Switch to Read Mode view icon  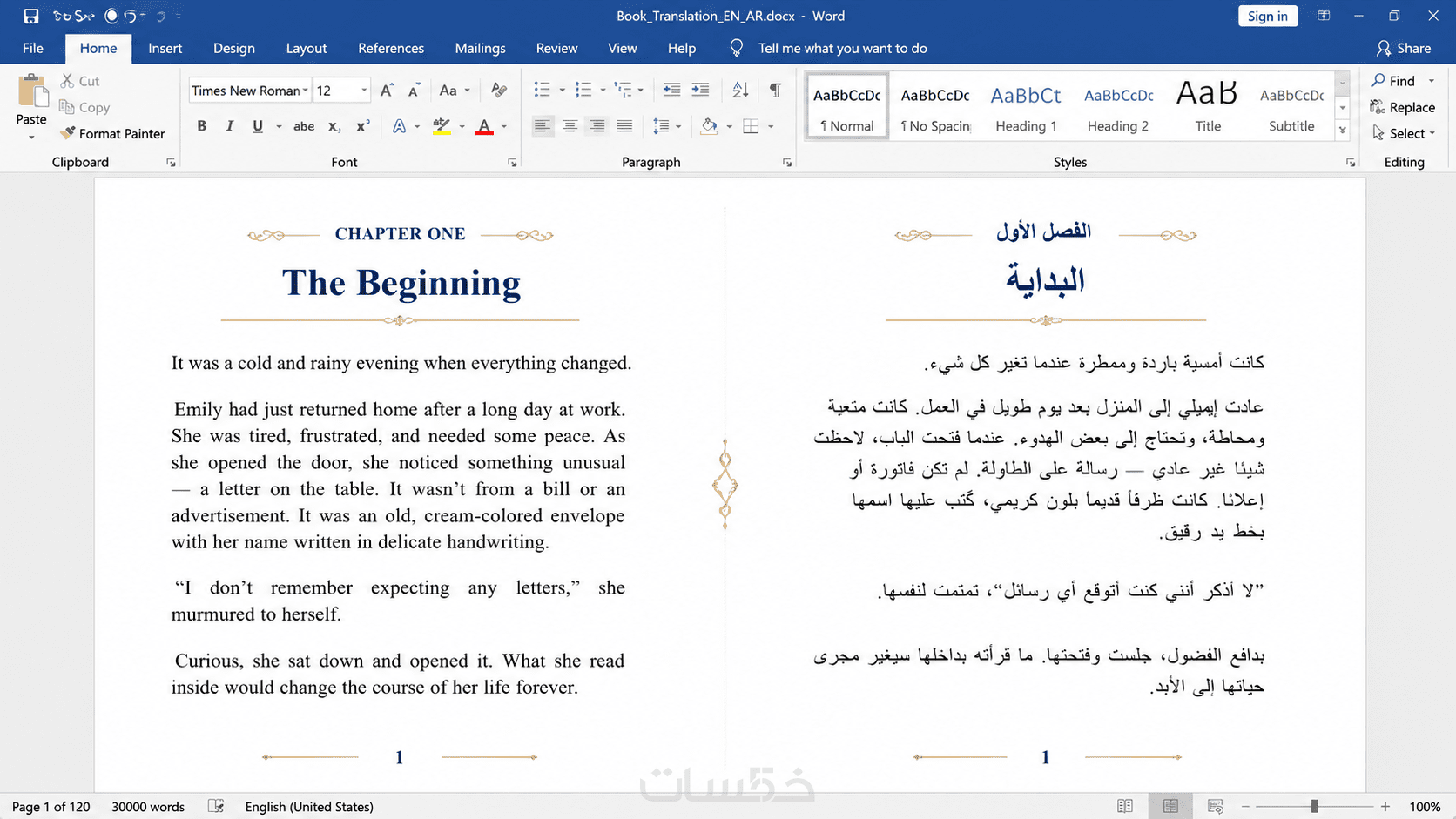(1125, 806)
